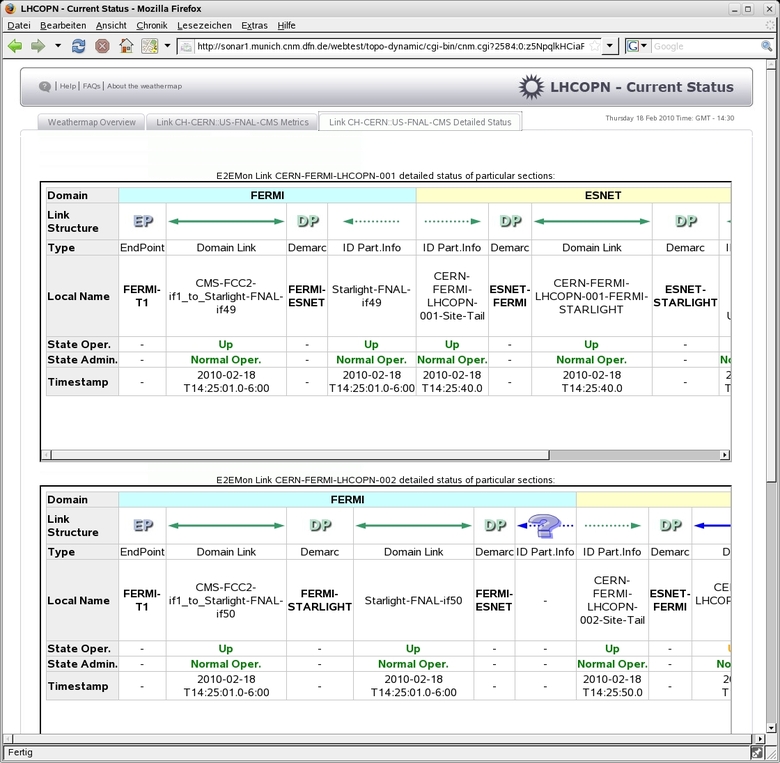Open the Google search engine selector
The height and width of the screenshot is (763, 780).
tap(637, 46)
